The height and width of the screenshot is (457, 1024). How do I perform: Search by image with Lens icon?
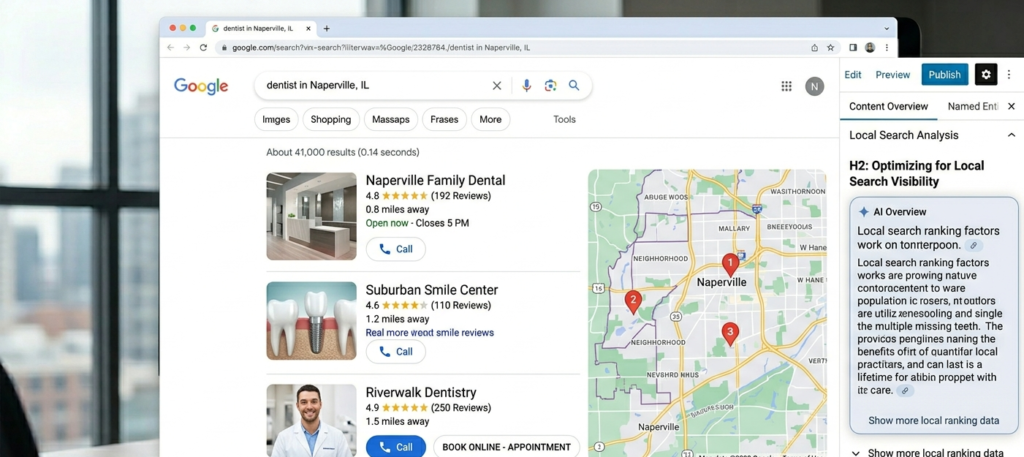[x=551, y=86]
